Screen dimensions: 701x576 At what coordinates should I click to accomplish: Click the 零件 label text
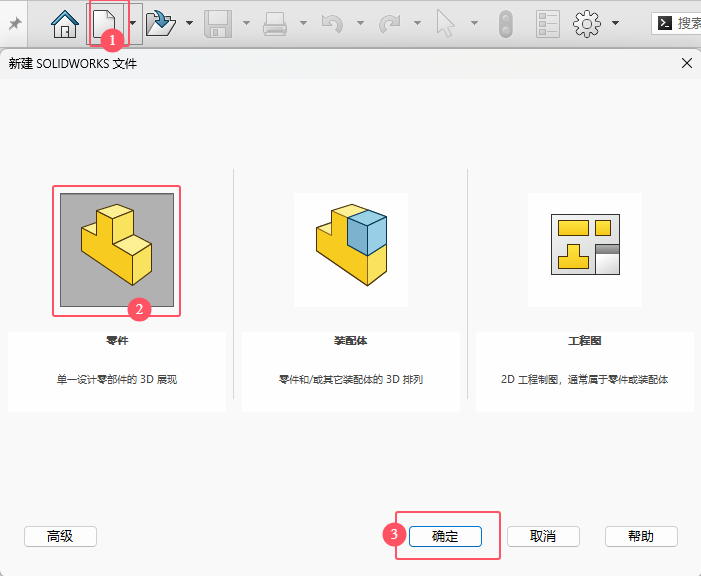(117, 341)
